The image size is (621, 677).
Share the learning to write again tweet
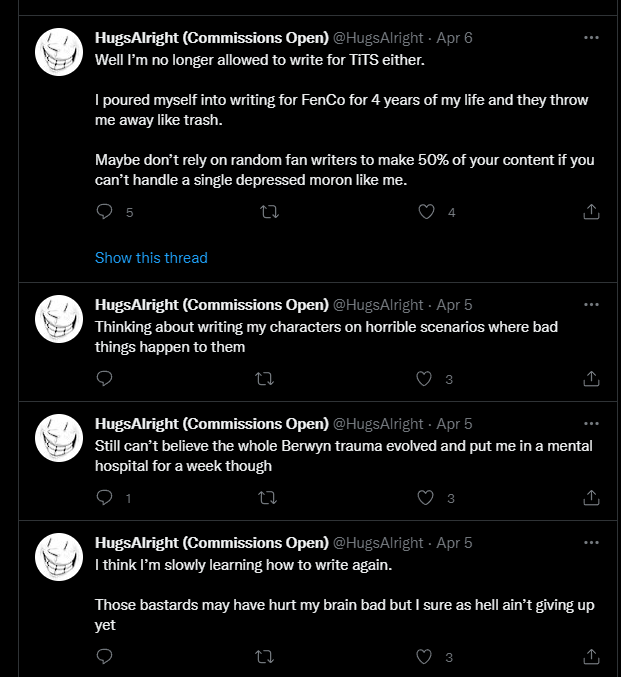591,657
